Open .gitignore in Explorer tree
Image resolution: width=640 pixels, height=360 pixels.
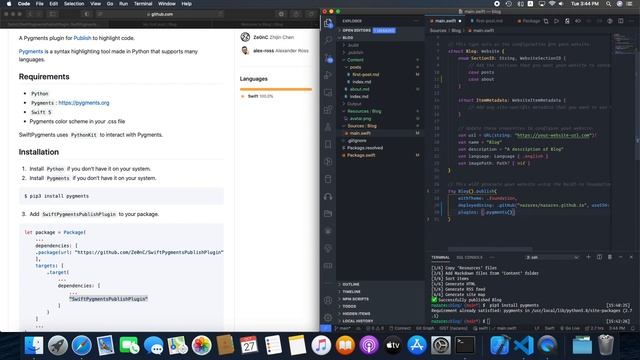pyautogui.click(x=358, y=140)
